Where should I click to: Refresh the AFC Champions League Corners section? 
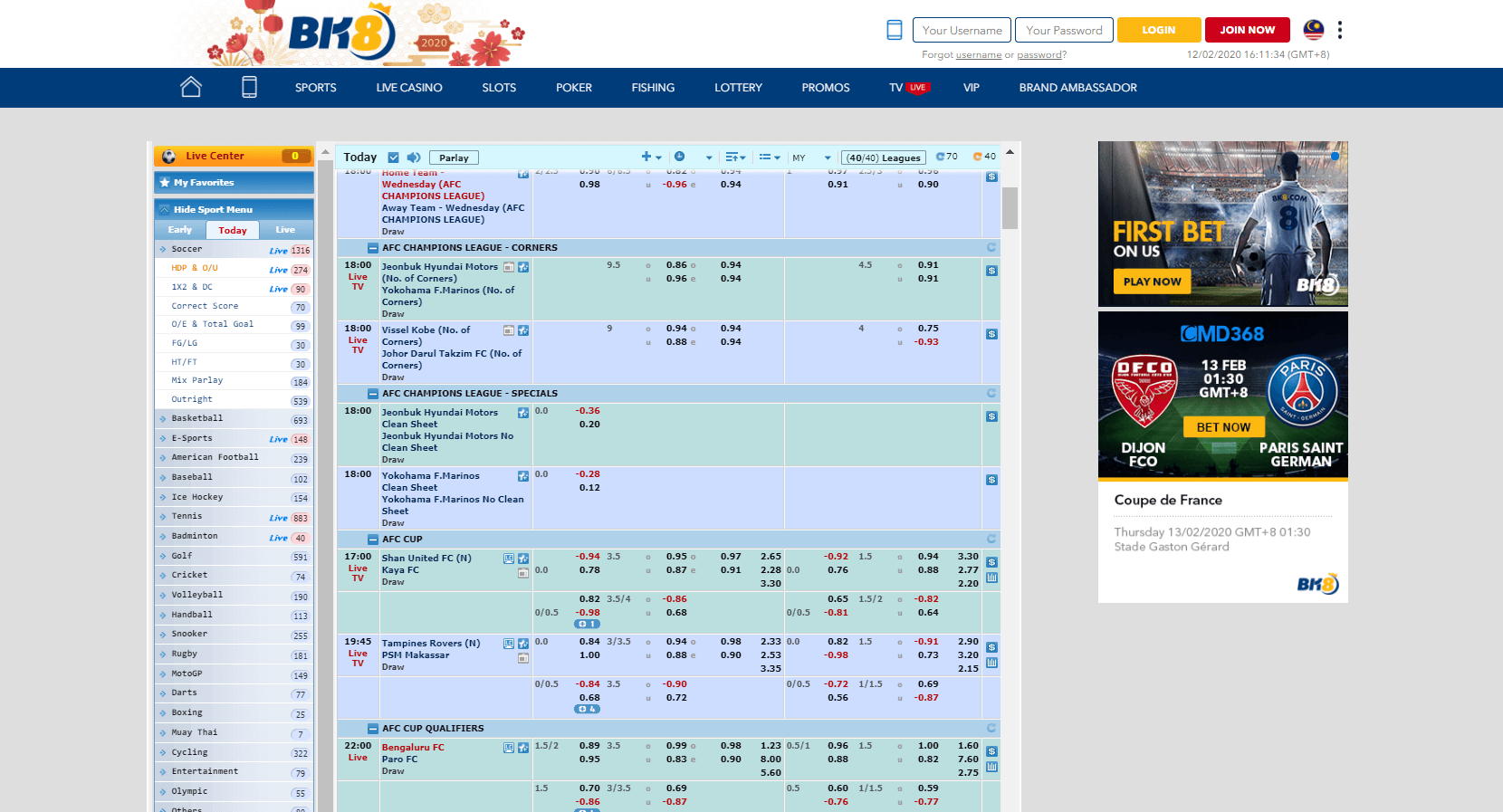tap(991, 247)
